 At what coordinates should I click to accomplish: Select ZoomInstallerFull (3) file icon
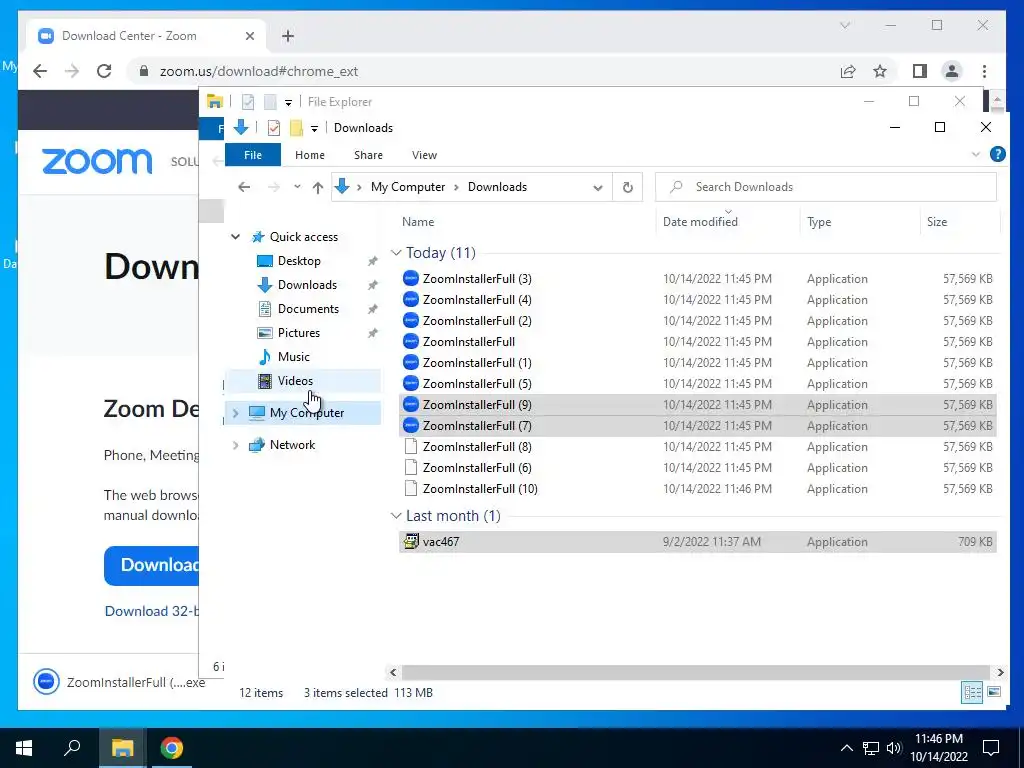pyautogui.click(x=411, y=279)
